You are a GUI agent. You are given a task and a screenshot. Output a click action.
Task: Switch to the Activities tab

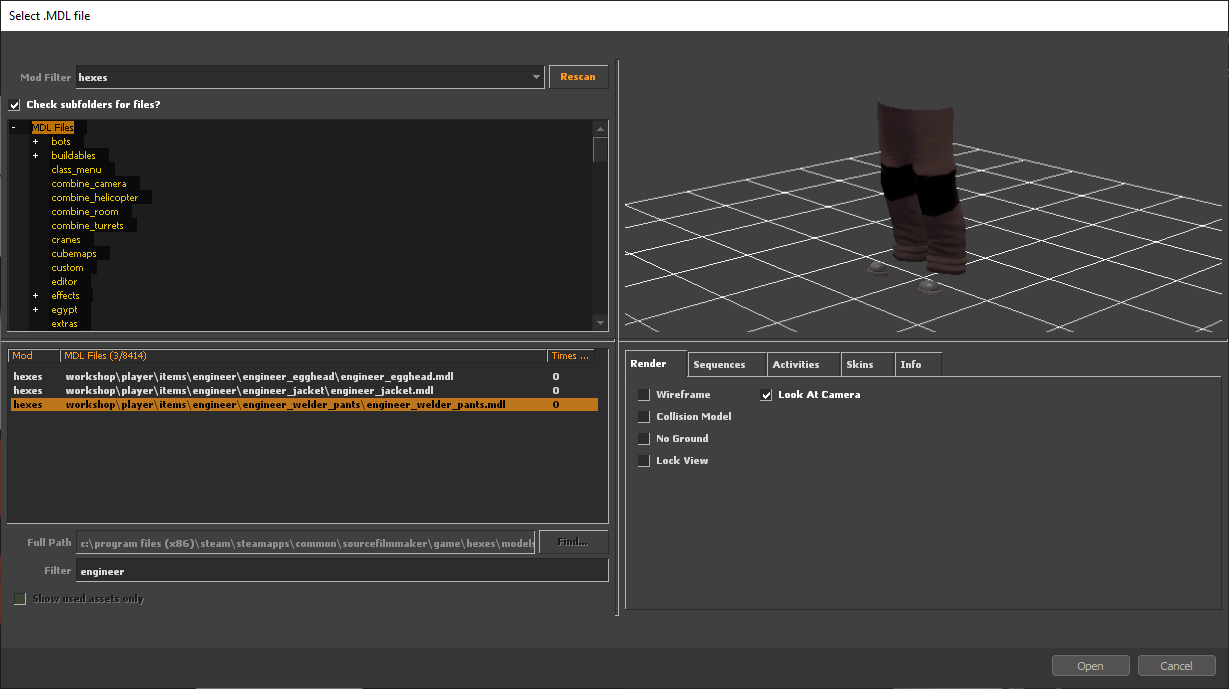(803, 364)
